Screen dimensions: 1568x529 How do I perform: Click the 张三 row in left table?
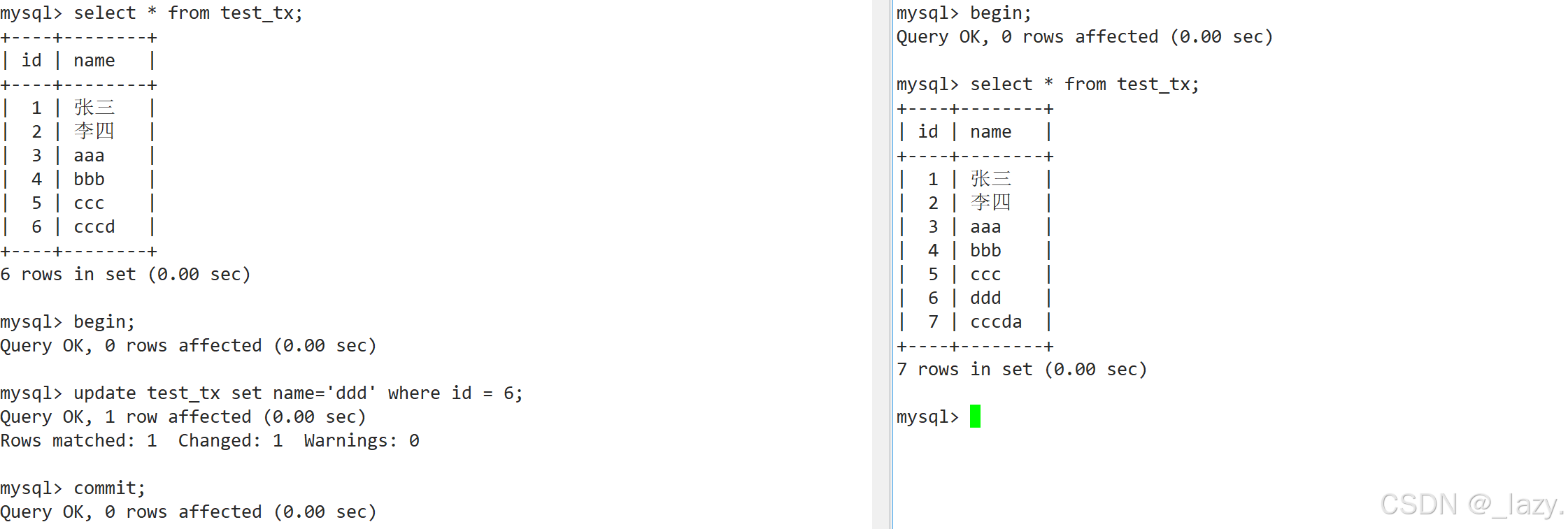[78, 108]
